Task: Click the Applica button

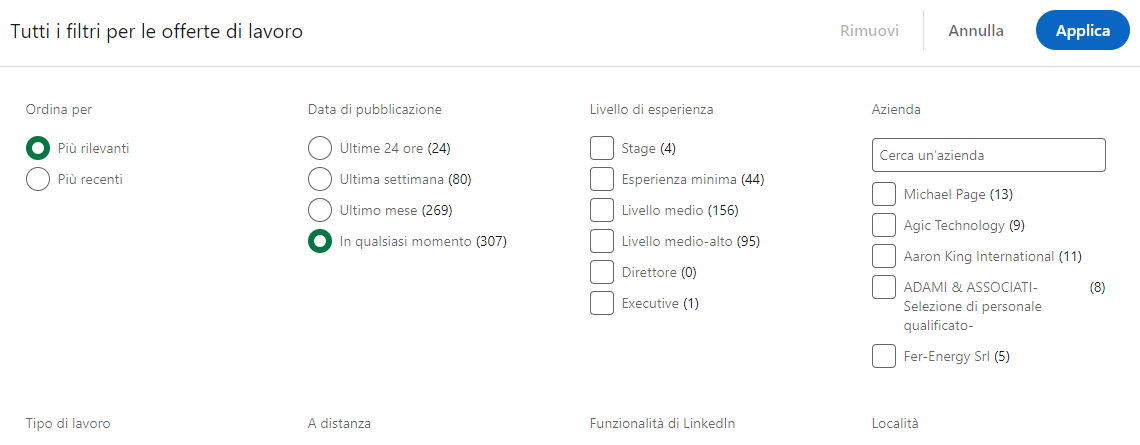Action: click(1083, 31)
